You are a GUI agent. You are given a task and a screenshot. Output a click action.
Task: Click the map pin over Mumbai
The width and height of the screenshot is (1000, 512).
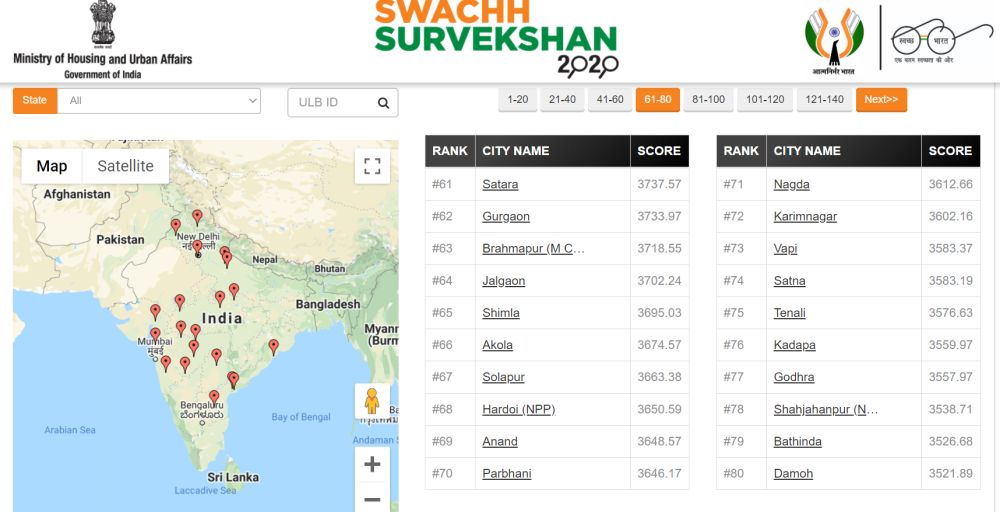pyautogui.click(x=155, y=335)
